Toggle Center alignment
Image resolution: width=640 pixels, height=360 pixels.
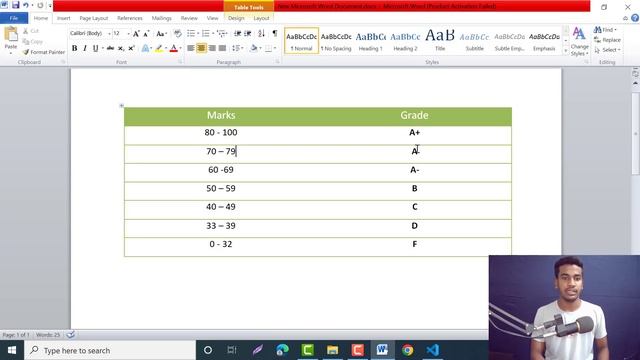click(x=201, y=48)
